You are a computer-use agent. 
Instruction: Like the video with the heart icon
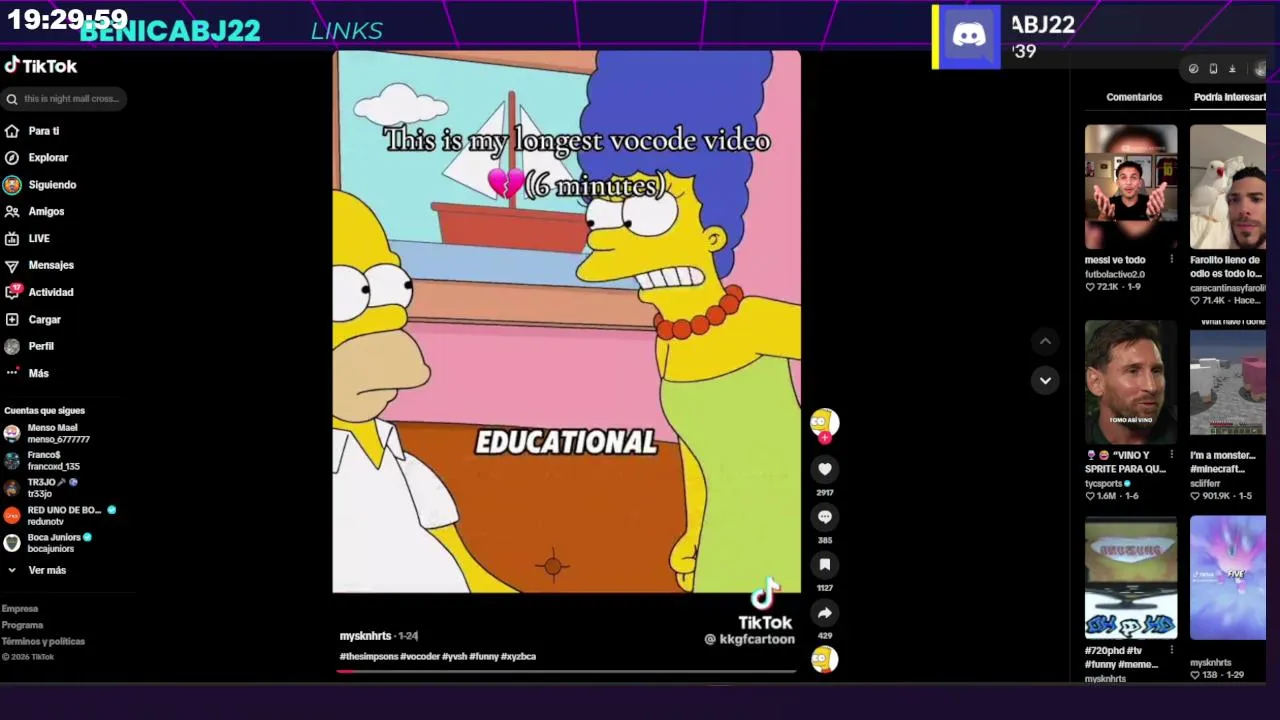824,469
